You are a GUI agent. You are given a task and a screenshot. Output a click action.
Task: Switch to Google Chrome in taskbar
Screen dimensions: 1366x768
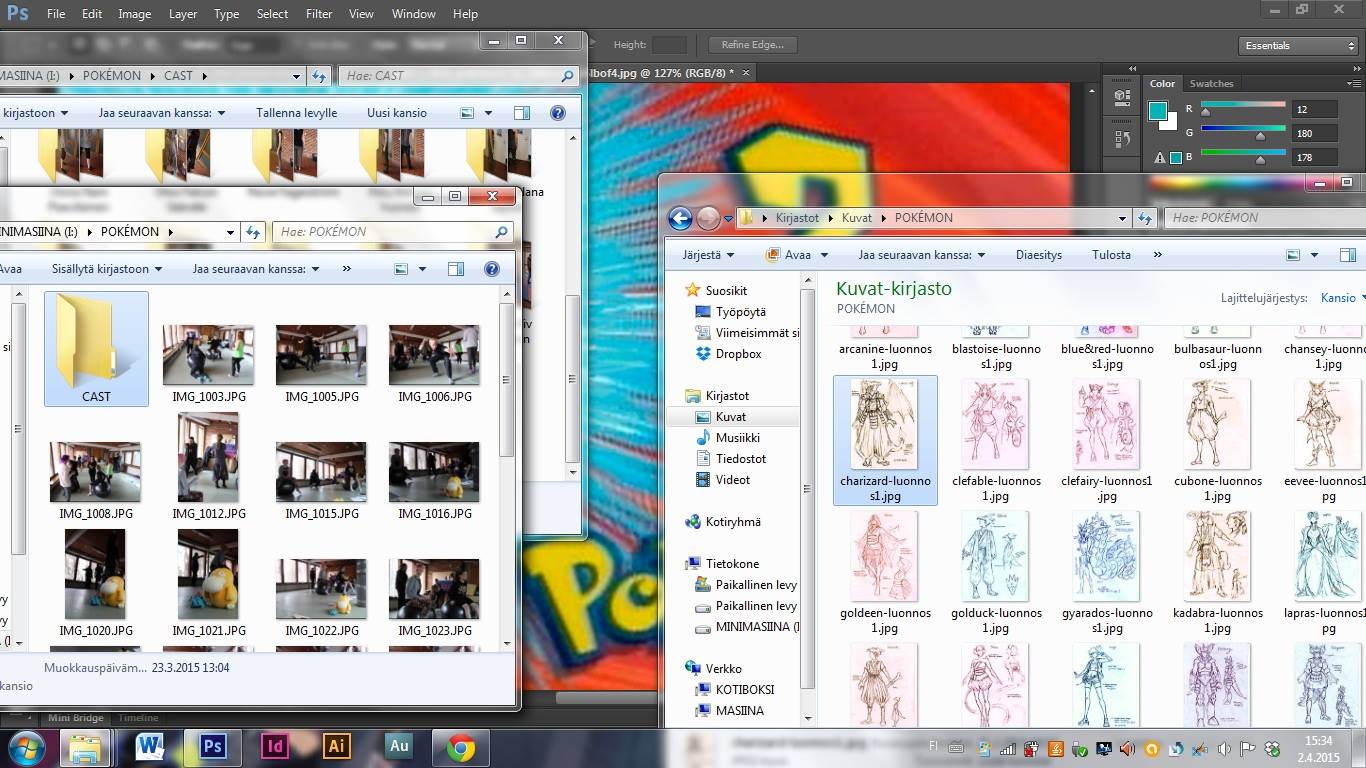pyautogui.click(x=460, y=746)
